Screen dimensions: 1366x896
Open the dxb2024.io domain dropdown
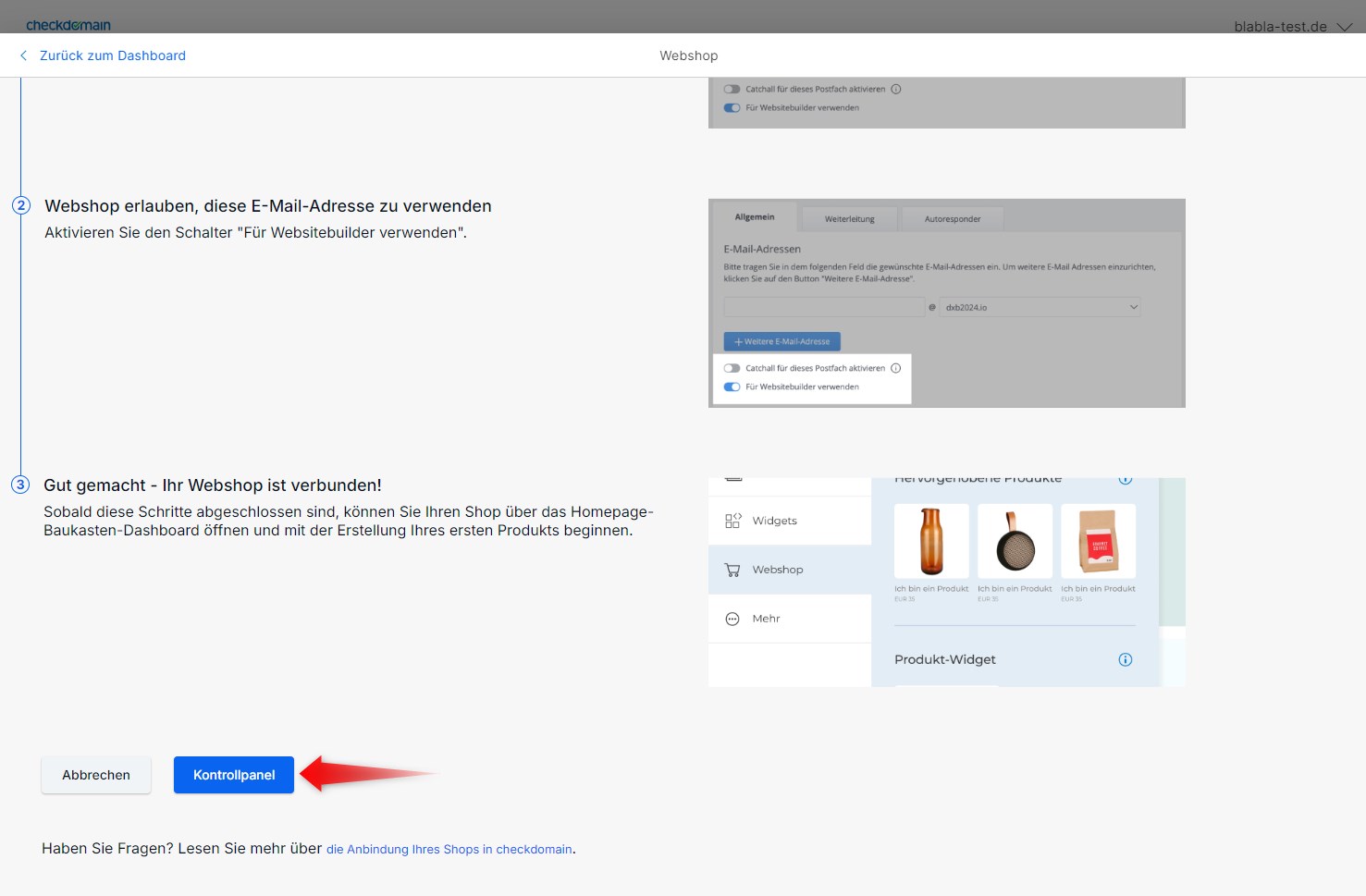pyautogui.click(x=1040, y=307)
